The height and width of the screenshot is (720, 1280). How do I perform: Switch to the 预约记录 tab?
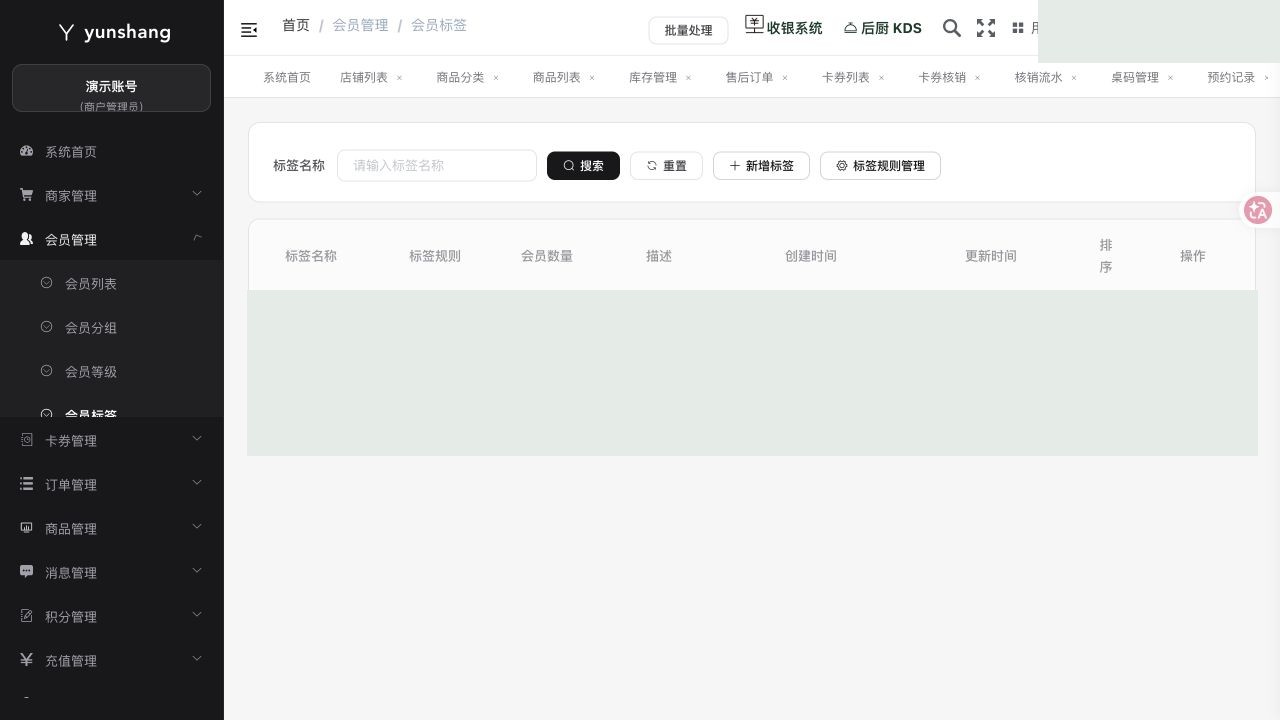point(1231,78)
